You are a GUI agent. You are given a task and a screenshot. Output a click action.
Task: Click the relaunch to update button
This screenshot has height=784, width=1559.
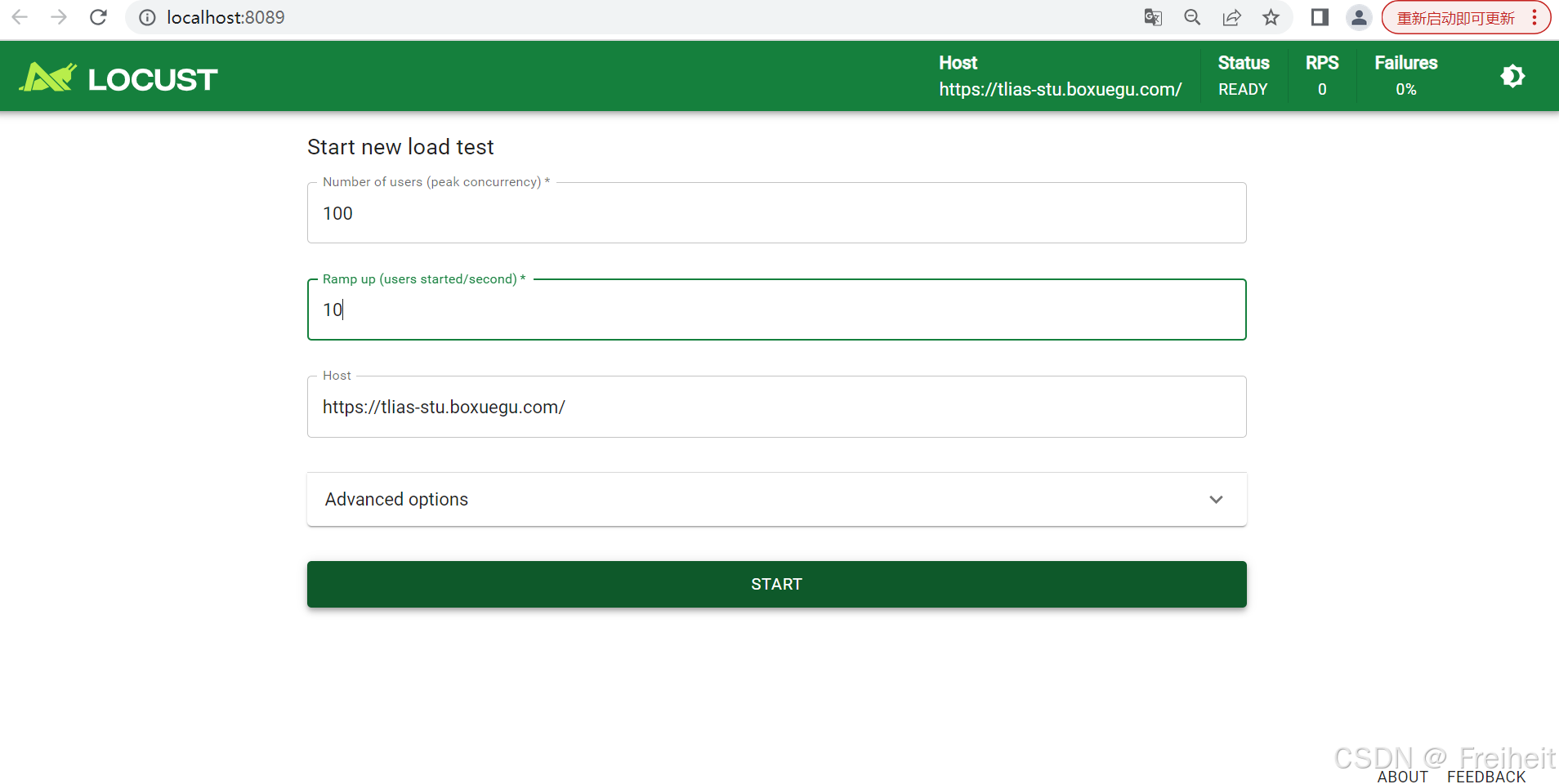click(1455, 18)
